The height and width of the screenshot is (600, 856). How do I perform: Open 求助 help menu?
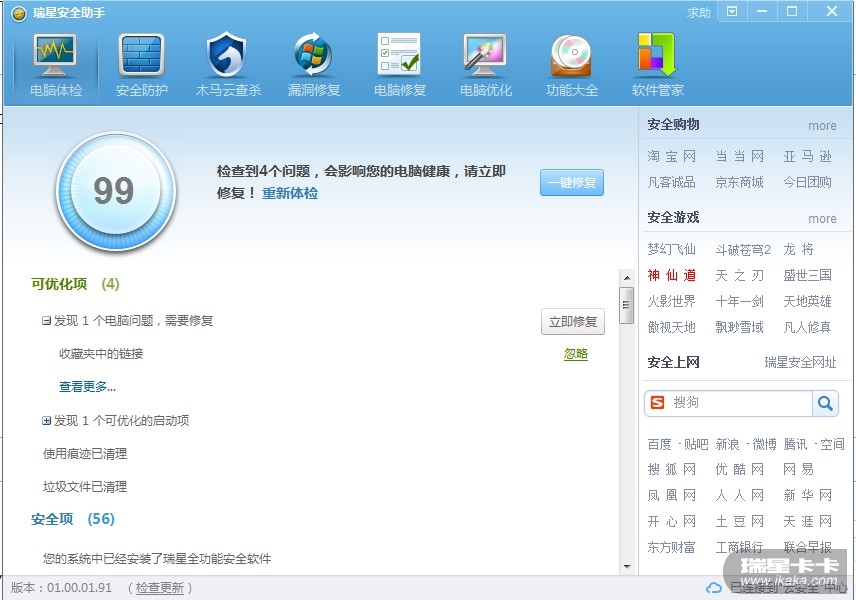click(698, 13)
